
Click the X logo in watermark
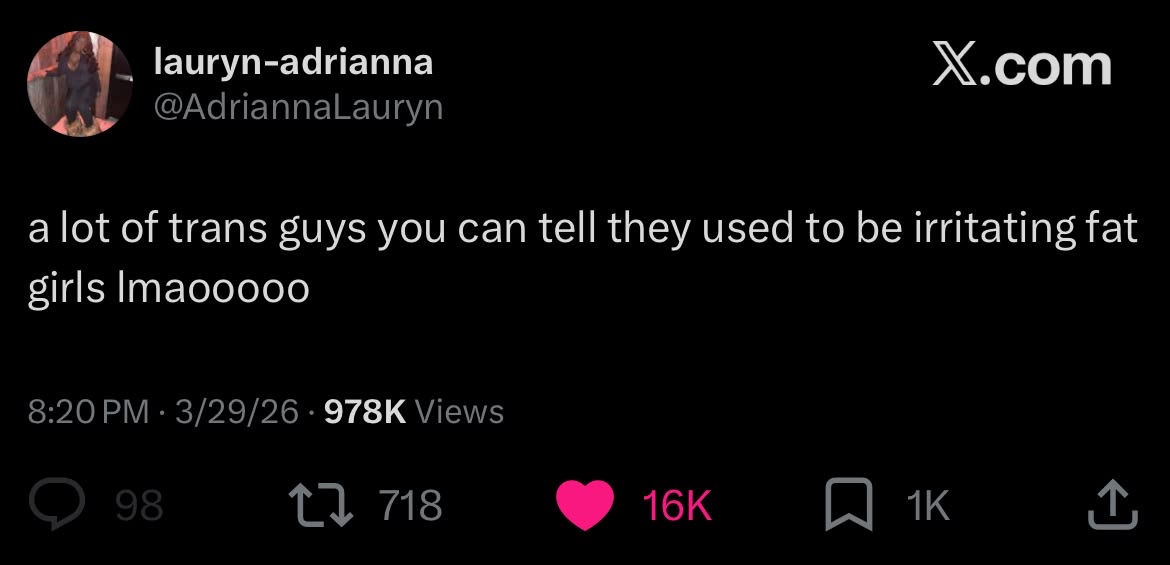pyautogui.click(x=956, y=66)
